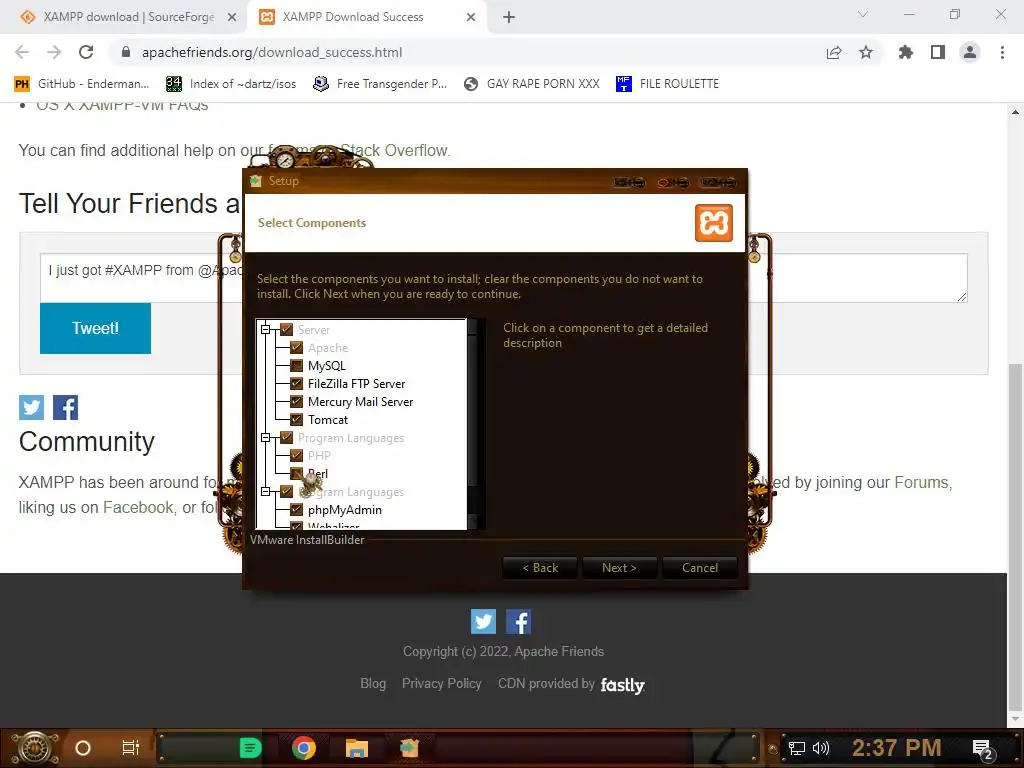
Task: Open Index of ~dartz/isos bookmark
Action: (x=231, y=84)
